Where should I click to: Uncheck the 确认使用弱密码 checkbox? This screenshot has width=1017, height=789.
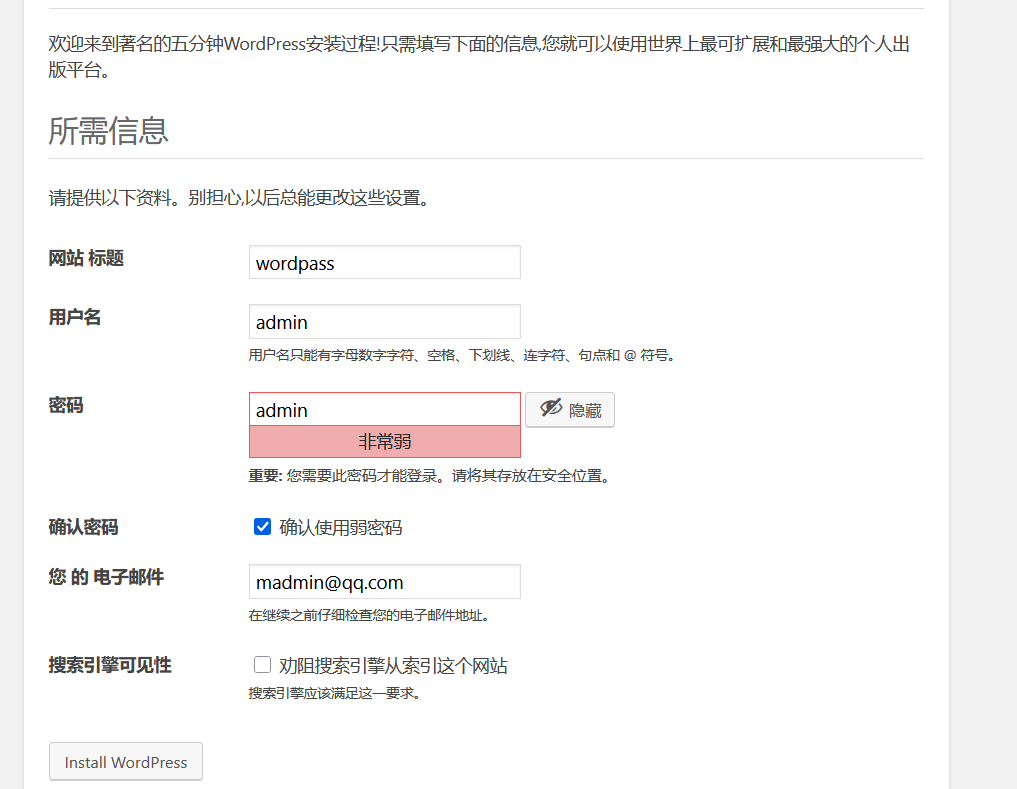point(262,526)
